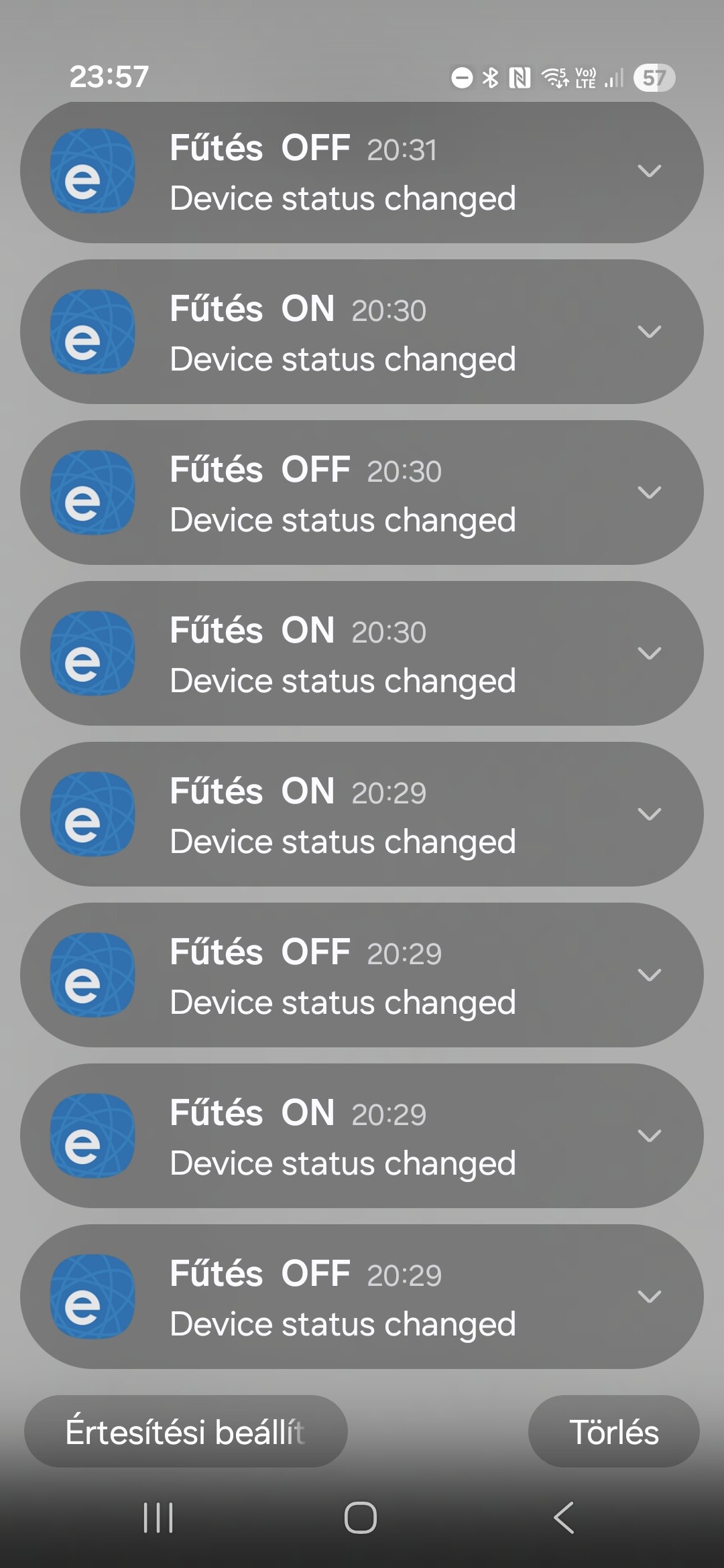Tap the NFC status bar icon
The width and height of the screenshot is (724, 1568).
[x=520, y=78]
